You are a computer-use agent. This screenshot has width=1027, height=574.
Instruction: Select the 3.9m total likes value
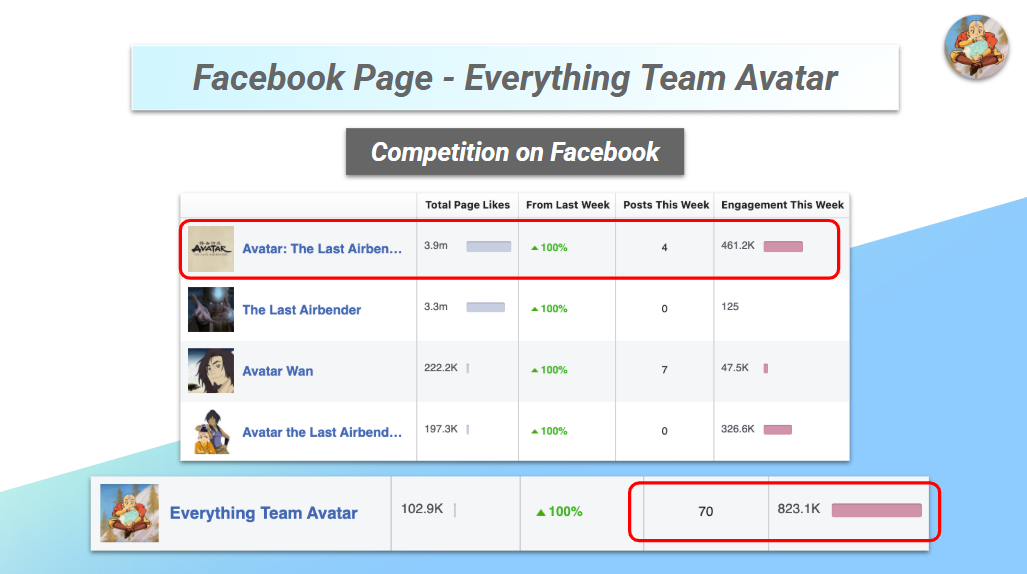[x=436, y=246]
